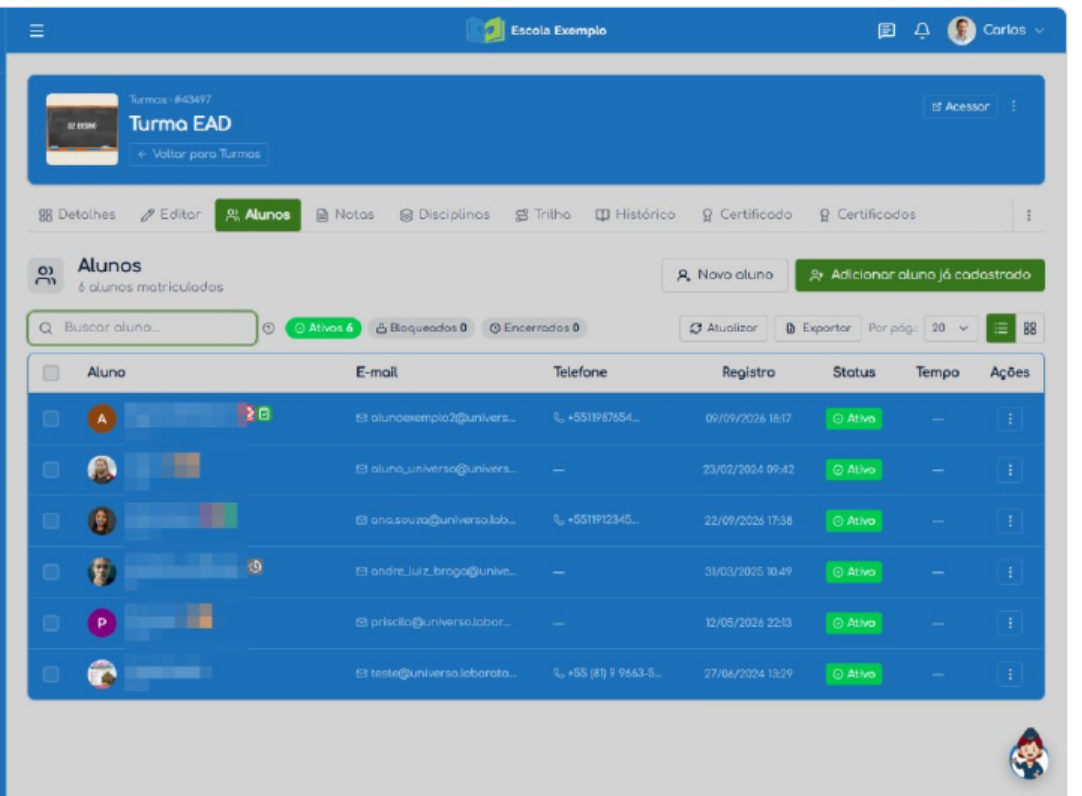Viewport: 1082px width, 796px height.
Task: Open the tab bar overflow menu
Action: 1029,215
